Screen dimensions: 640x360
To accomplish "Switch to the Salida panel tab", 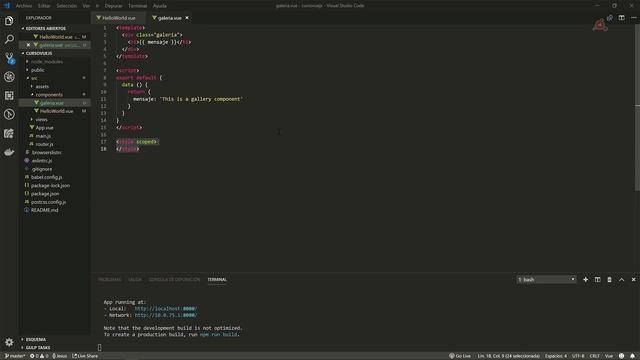I will coord(135,280).
